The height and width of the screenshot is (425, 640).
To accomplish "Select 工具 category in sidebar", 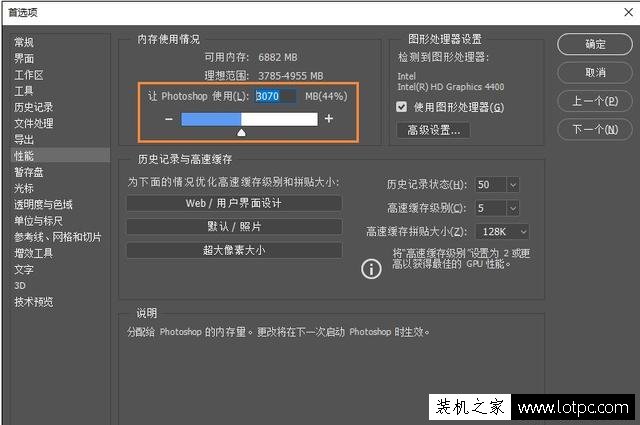I will click(x=24, y=91).
